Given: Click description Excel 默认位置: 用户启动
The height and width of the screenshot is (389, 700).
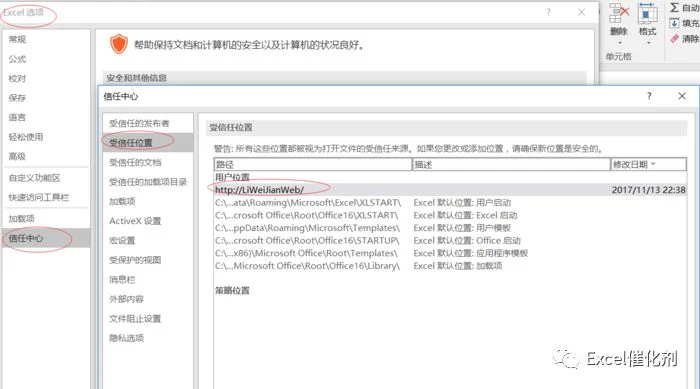Looking at the screenshot, I should pyautogui.click(x=462, y=203).
